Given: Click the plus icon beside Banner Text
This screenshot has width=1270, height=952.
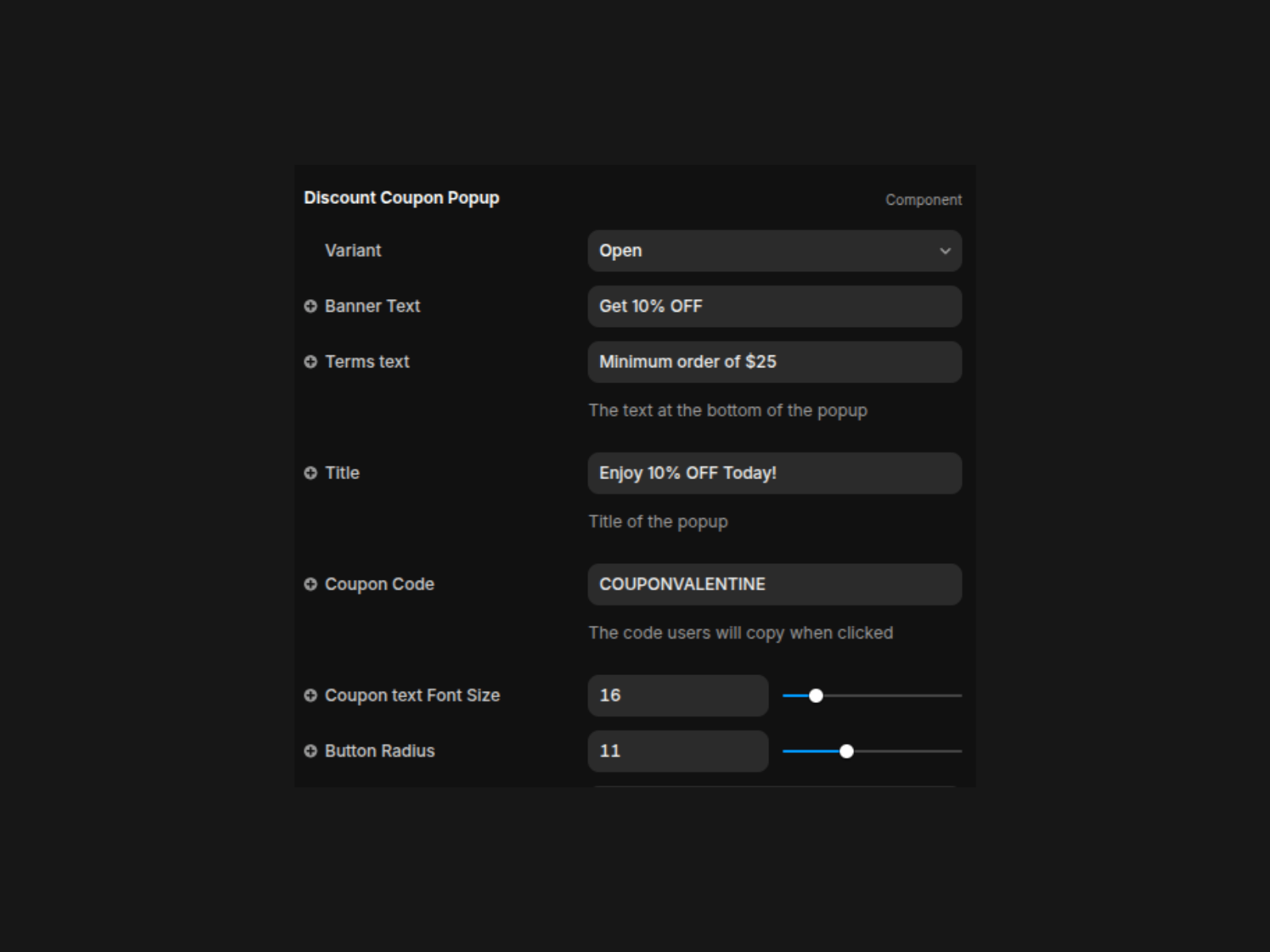Looking at the screenshot, I should tap(310, 306).
